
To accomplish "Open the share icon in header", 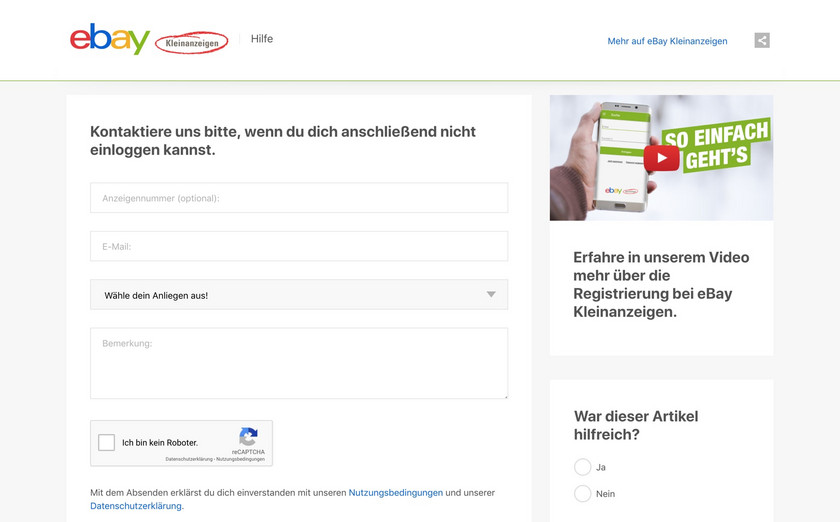I will [762, 40].
